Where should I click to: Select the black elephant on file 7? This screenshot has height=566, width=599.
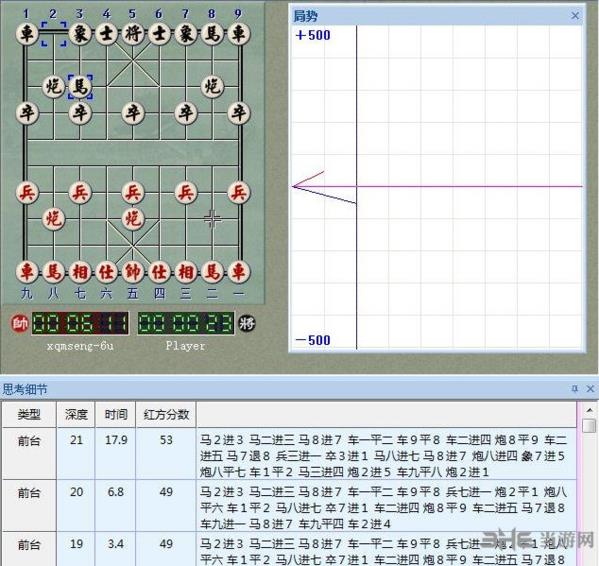coord(186,34)
